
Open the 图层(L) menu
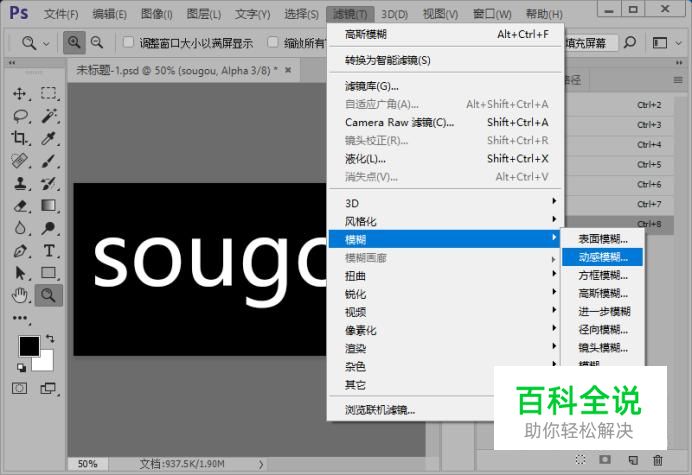point(203,14)
